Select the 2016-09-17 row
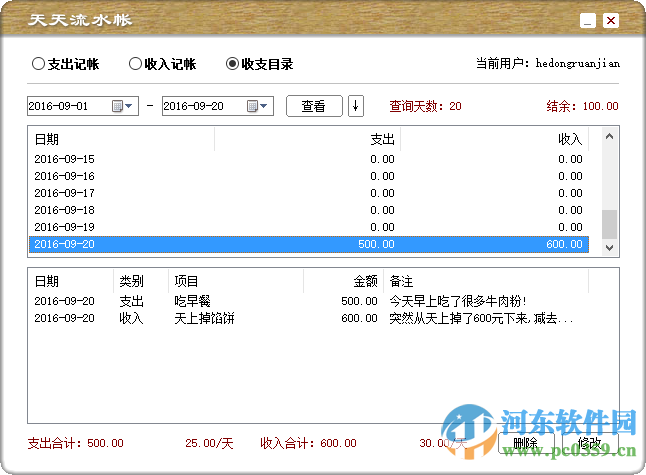Screen dimensions: 646x475 pyautogui.click(x=309, y=193)
